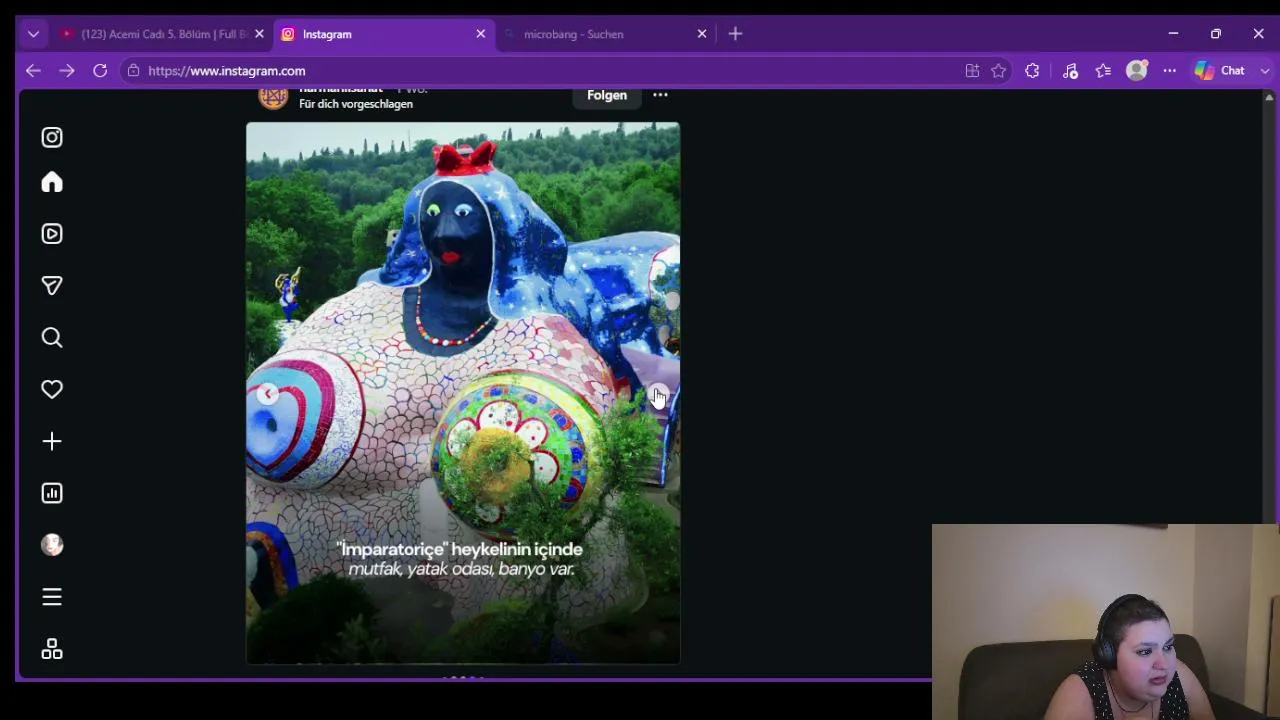Open post options three-dot menu
Screen dimensions: 1280x720
pos(660,95)
